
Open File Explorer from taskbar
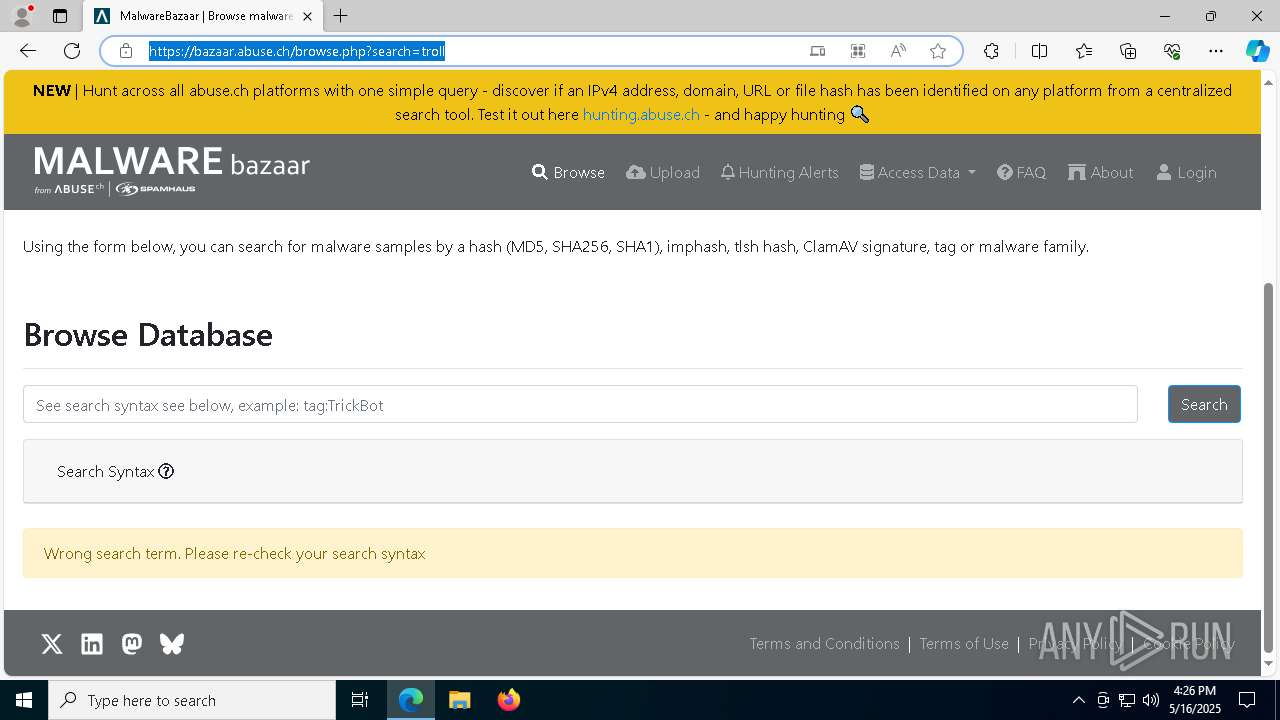(x=459, y=700)
